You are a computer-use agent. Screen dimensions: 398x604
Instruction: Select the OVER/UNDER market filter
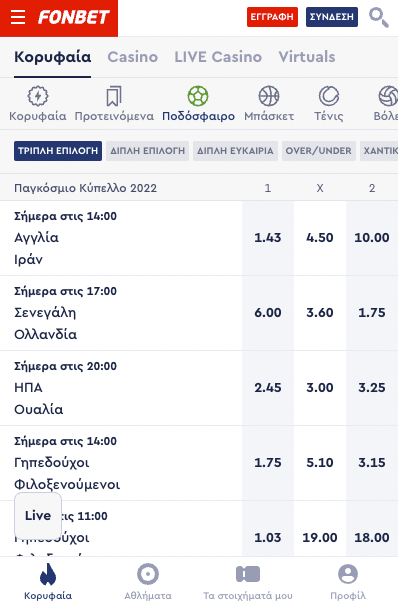pos(319,151)
